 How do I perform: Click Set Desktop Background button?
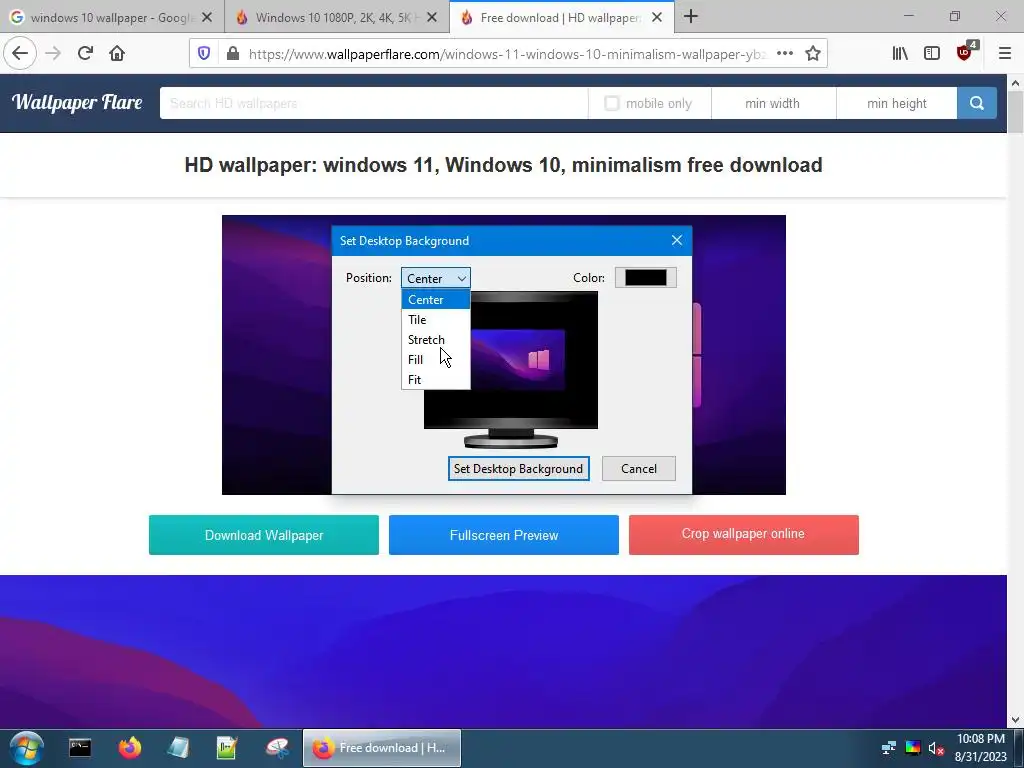(x=519, y=469)
